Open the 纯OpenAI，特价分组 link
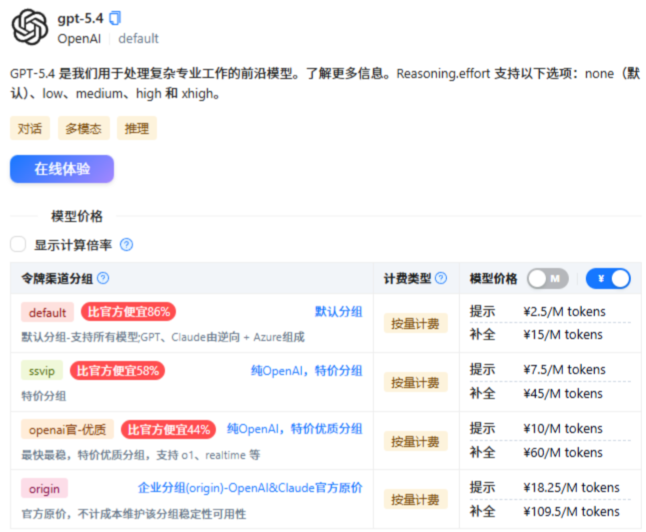Screen dimensions: 646x532 point(307,370)
